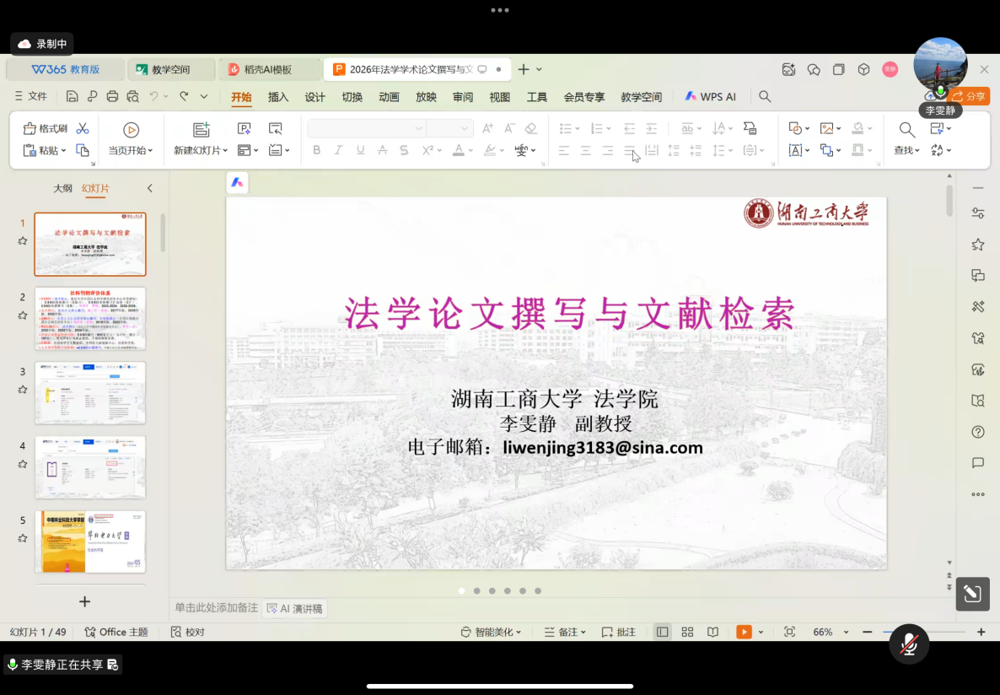Screen dimensions: 1000x695
Task: Toggle the muted microphone button
Action: (x=909, y=645)
